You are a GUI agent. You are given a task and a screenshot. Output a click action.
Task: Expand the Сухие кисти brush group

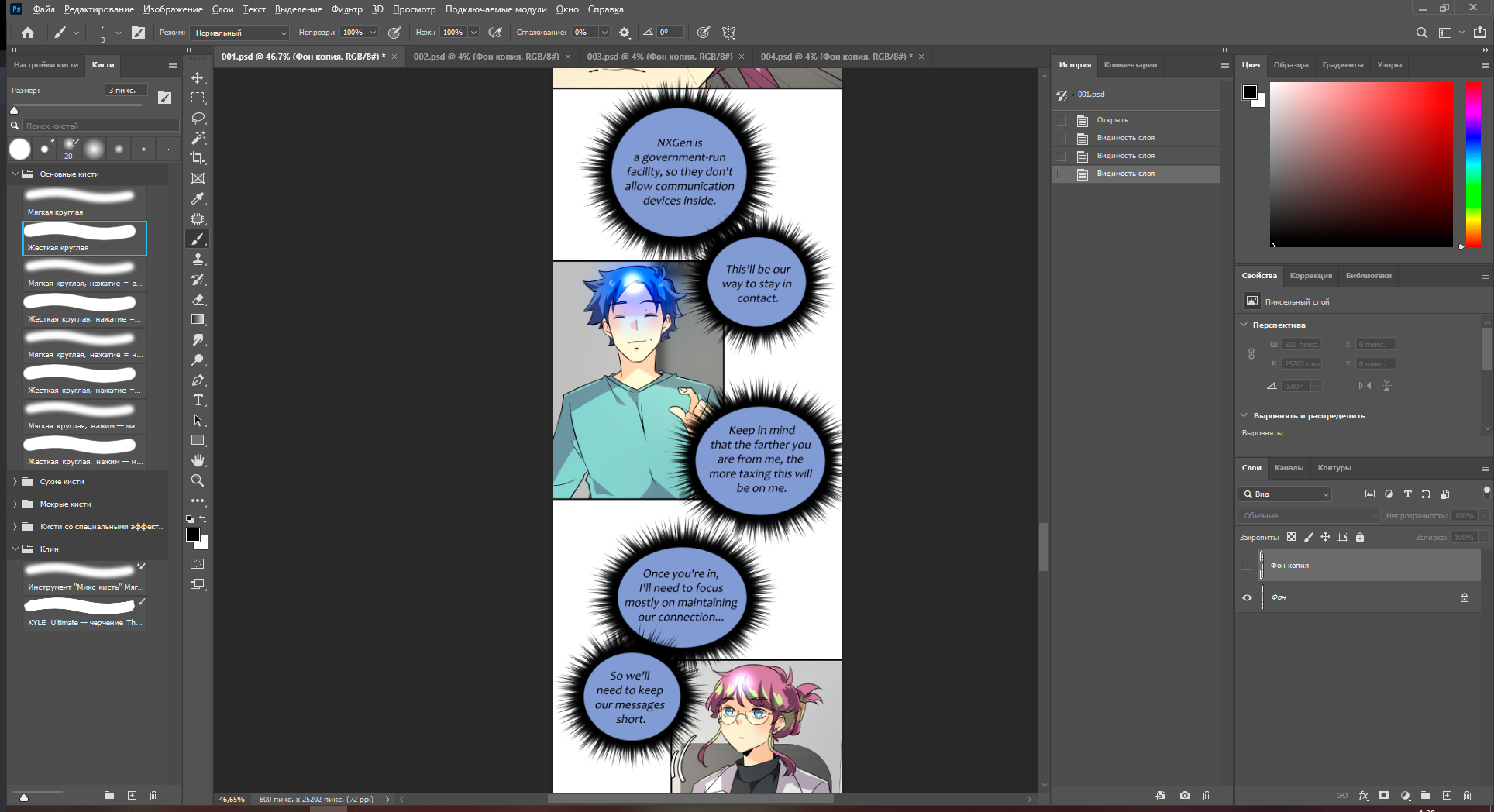click(15, 481)
